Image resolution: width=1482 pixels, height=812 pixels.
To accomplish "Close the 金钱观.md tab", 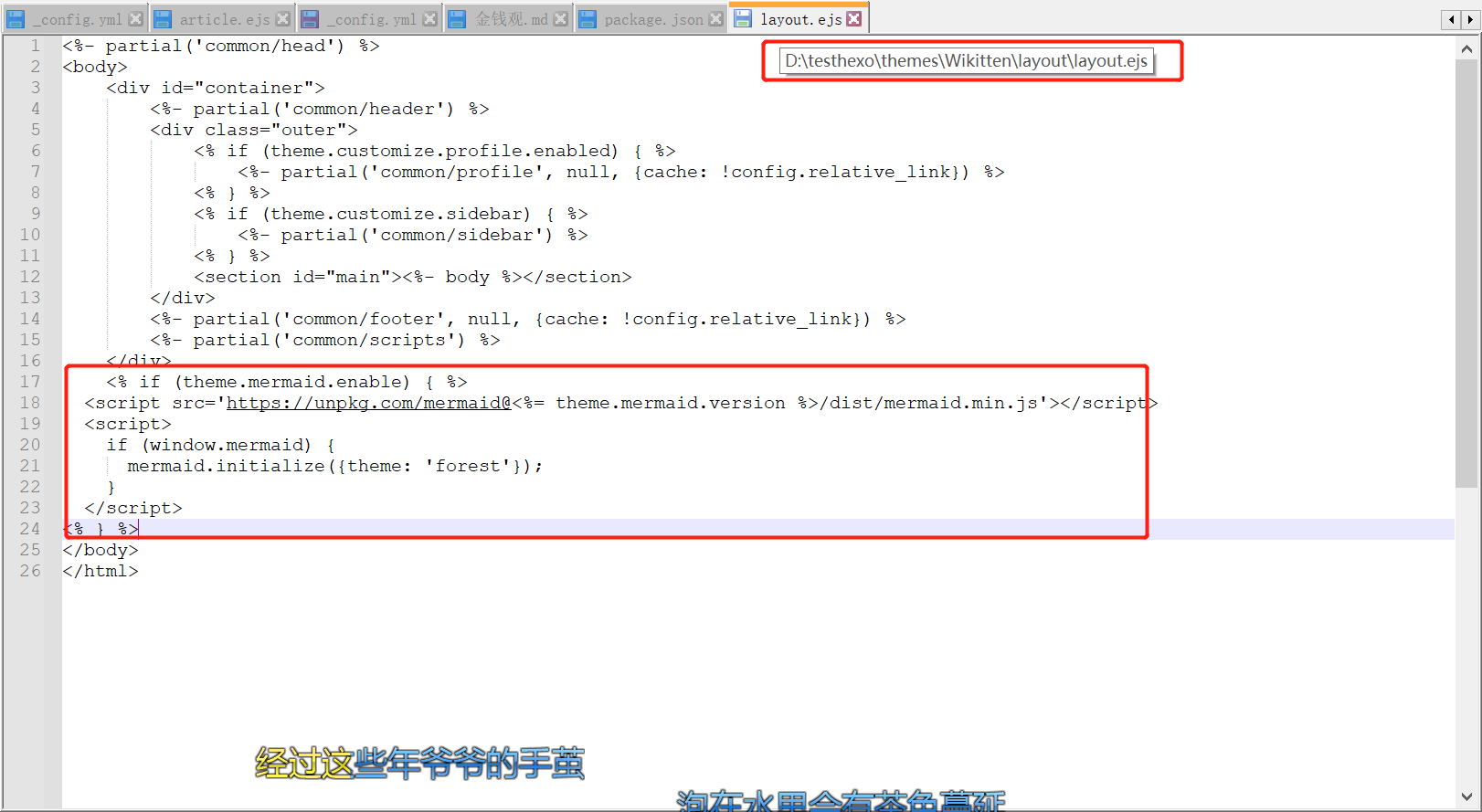I will pos(561,19).
